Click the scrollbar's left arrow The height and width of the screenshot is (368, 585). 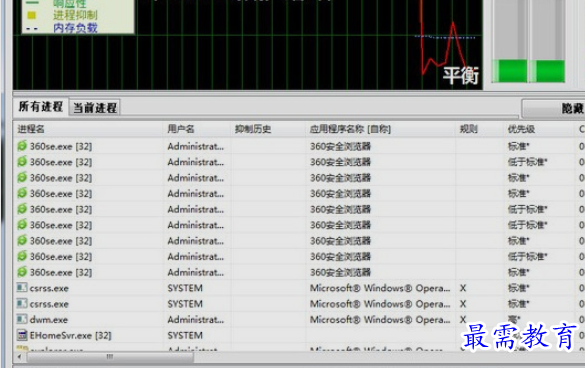19,357
